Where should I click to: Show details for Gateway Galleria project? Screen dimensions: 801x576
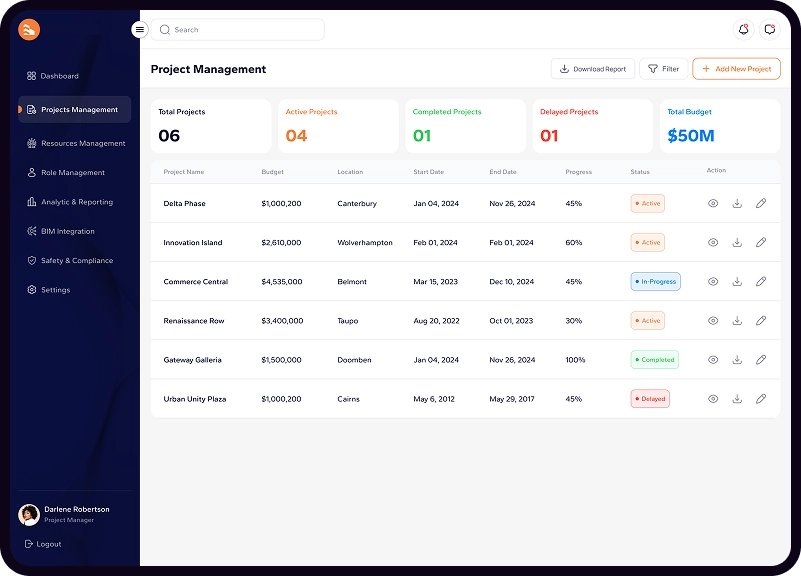coord(712,359)
